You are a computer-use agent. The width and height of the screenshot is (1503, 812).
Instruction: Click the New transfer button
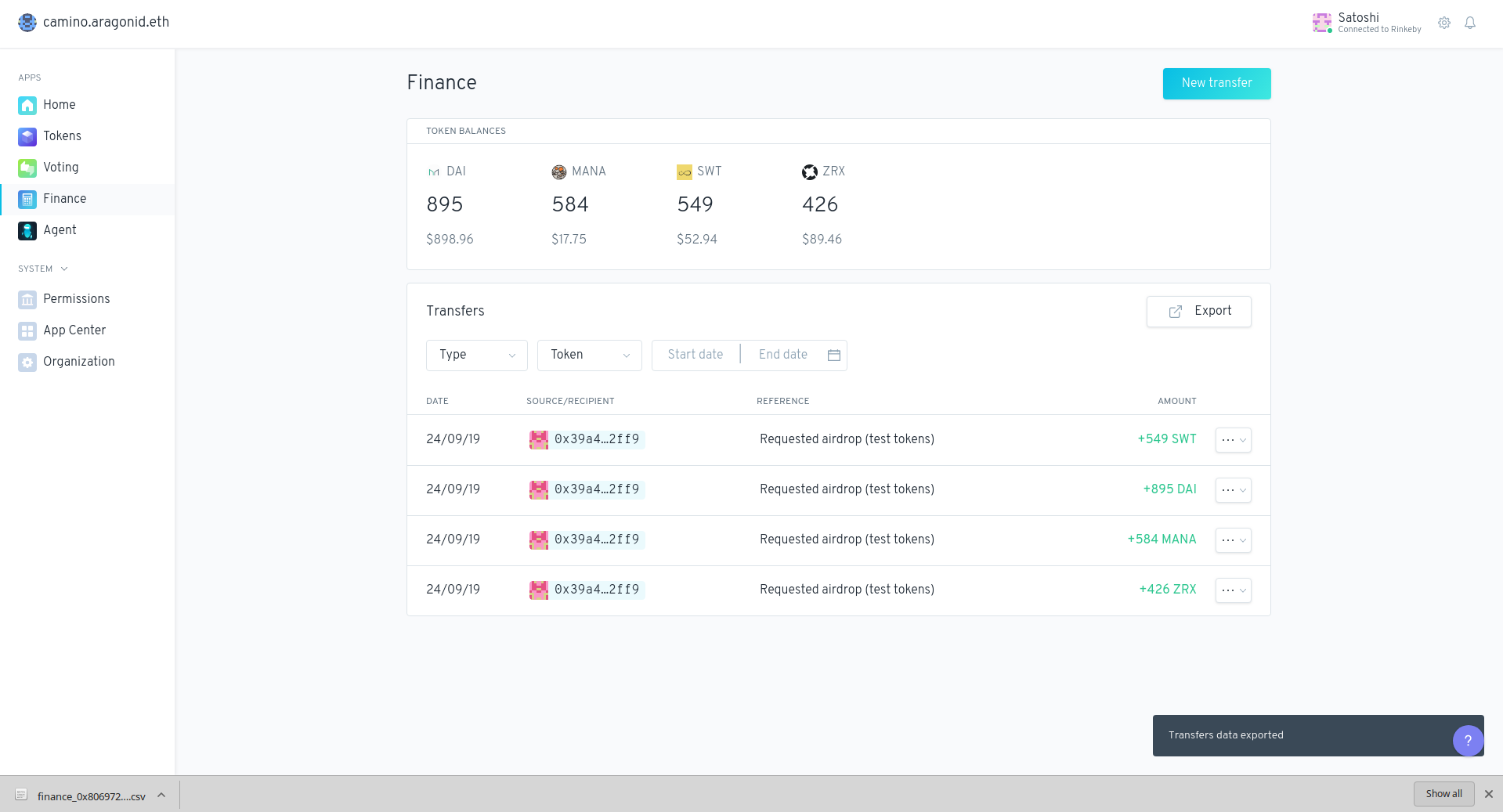(x=1216, y=84)
